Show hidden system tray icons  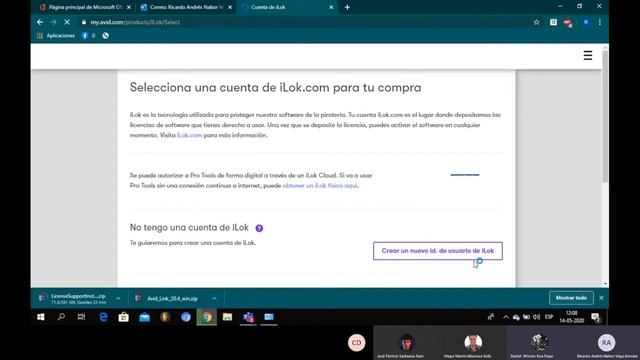[506, 317]
